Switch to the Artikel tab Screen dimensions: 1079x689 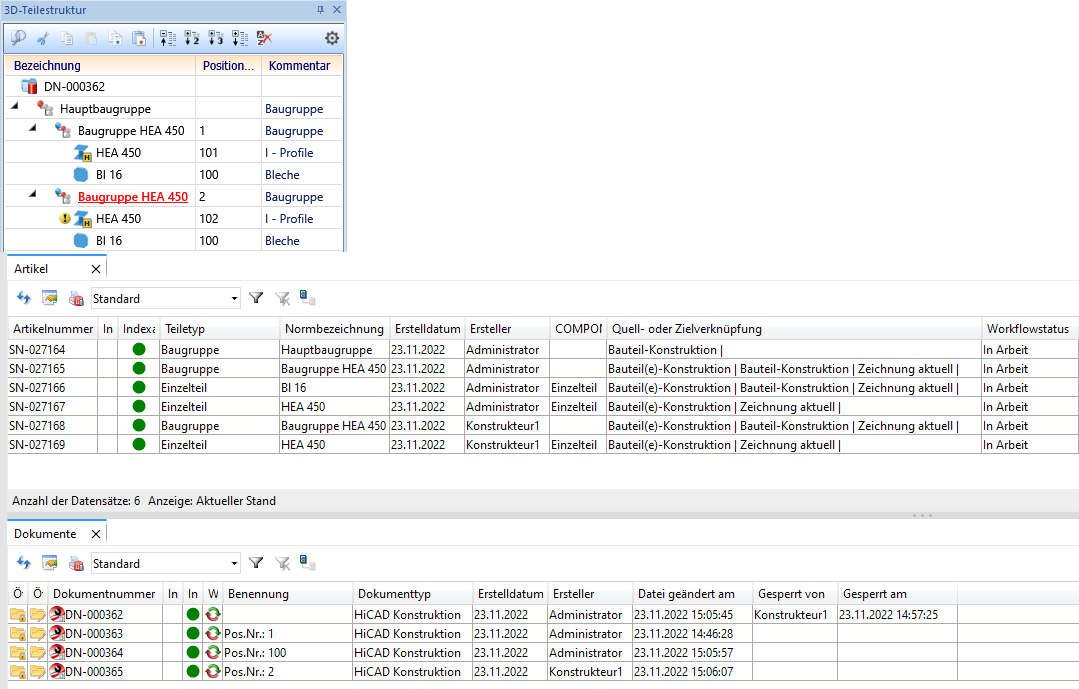pyautogui.click(x=31, y=269)
